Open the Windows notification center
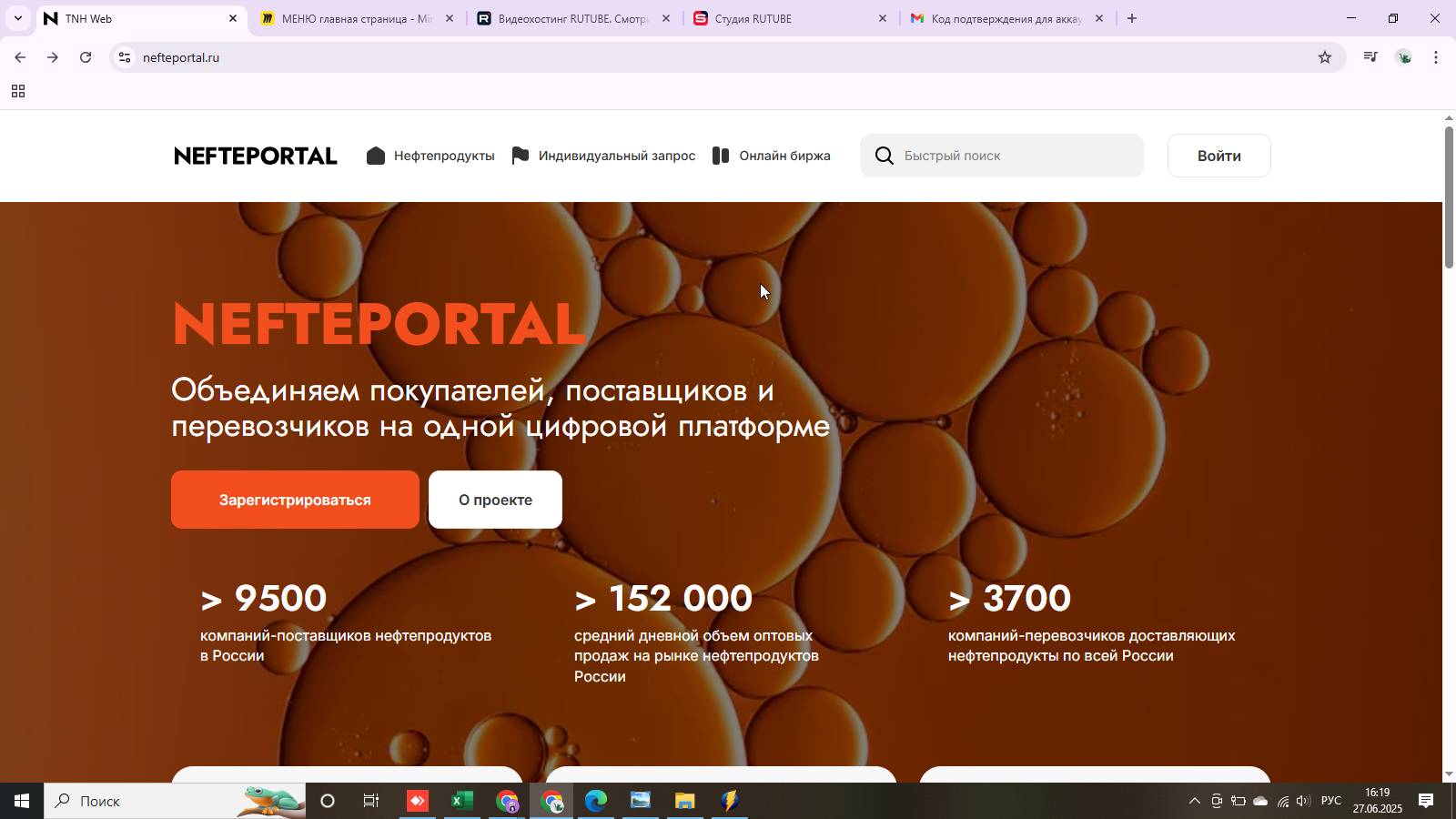This screenshot has height=819, width=1456. point(1426,801)
